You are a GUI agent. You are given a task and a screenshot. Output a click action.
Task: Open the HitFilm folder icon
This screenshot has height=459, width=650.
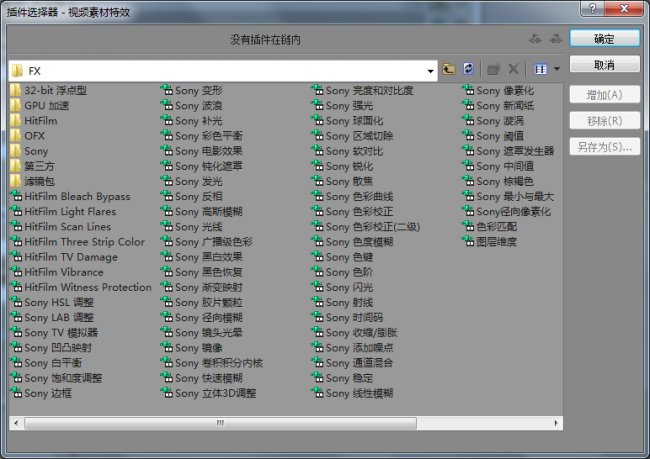pyautogui.click(x=16, y=121)
